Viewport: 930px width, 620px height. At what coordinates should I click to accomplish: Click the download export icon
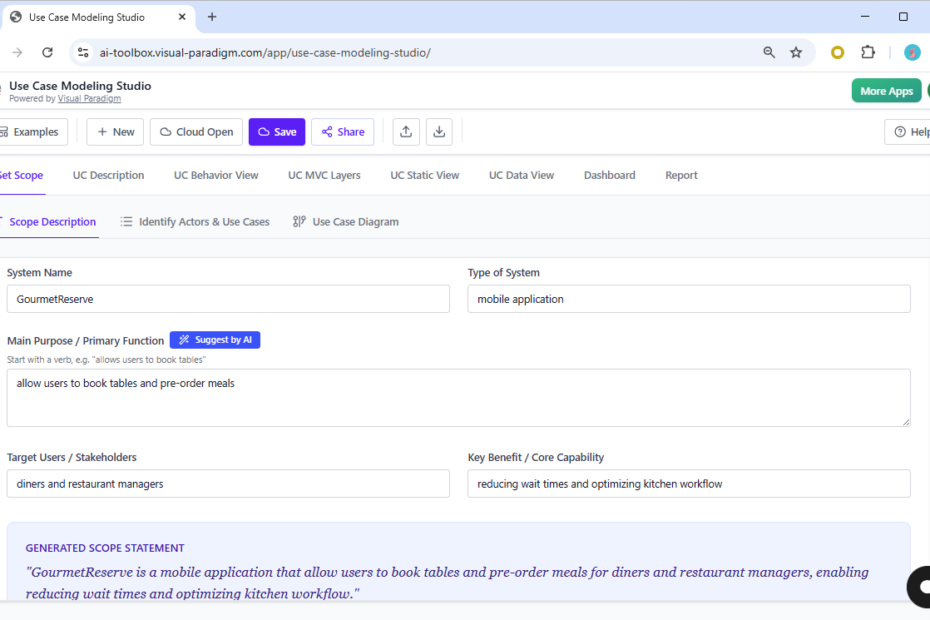pyautogui.click(x=438, y=131)
